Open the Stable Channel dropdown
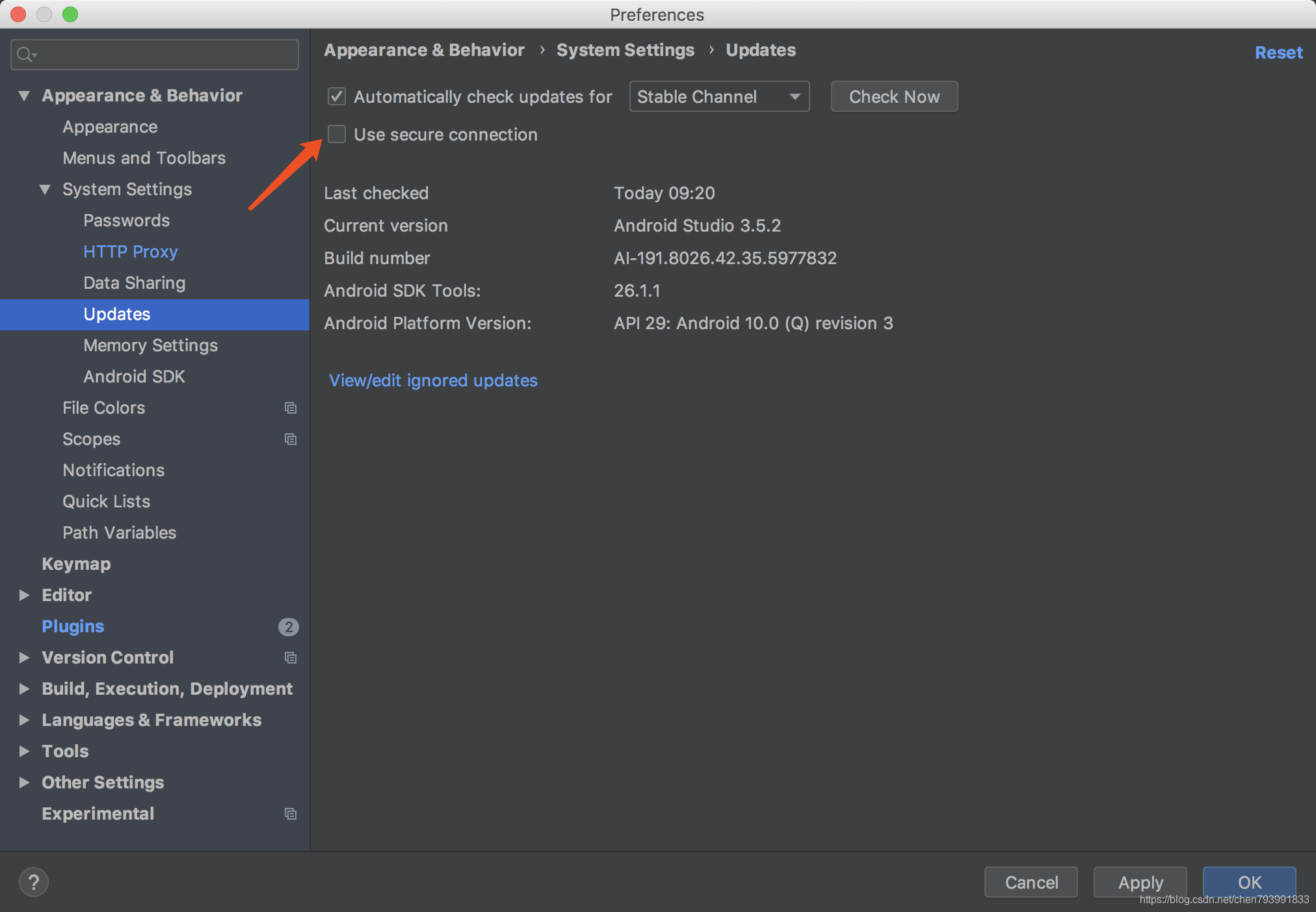Viewport: 1316px width, 912px height. click(x=719, y=97)
